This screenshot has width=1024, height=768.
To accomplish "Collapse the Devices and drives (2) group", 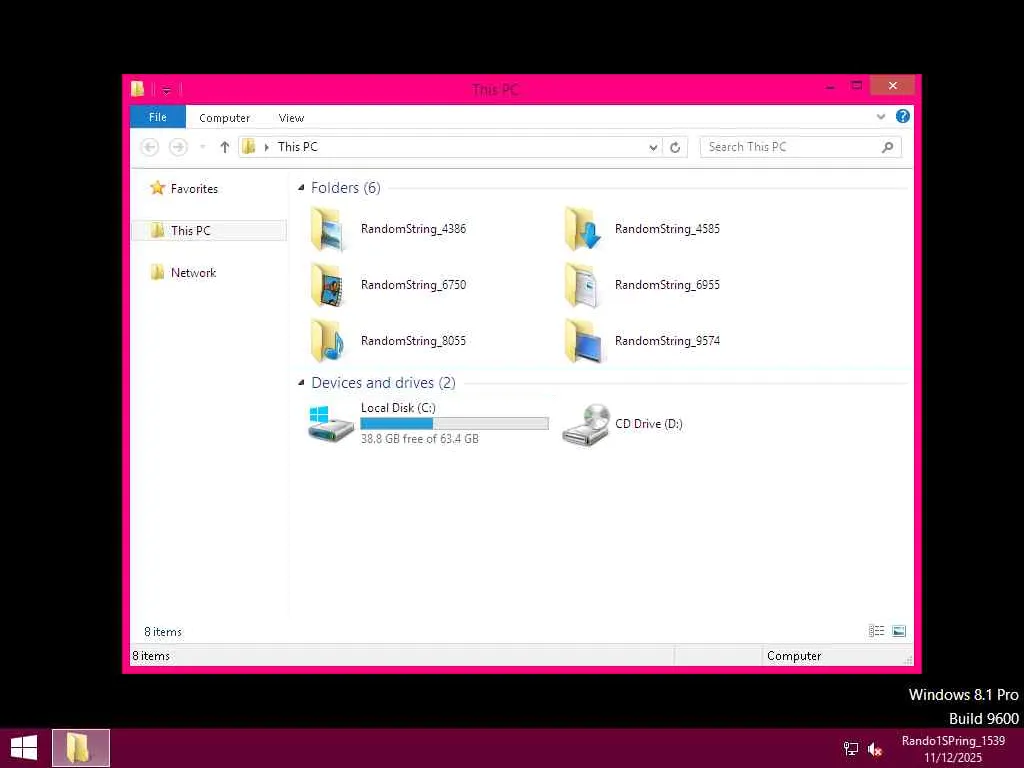I will point(301,383).
